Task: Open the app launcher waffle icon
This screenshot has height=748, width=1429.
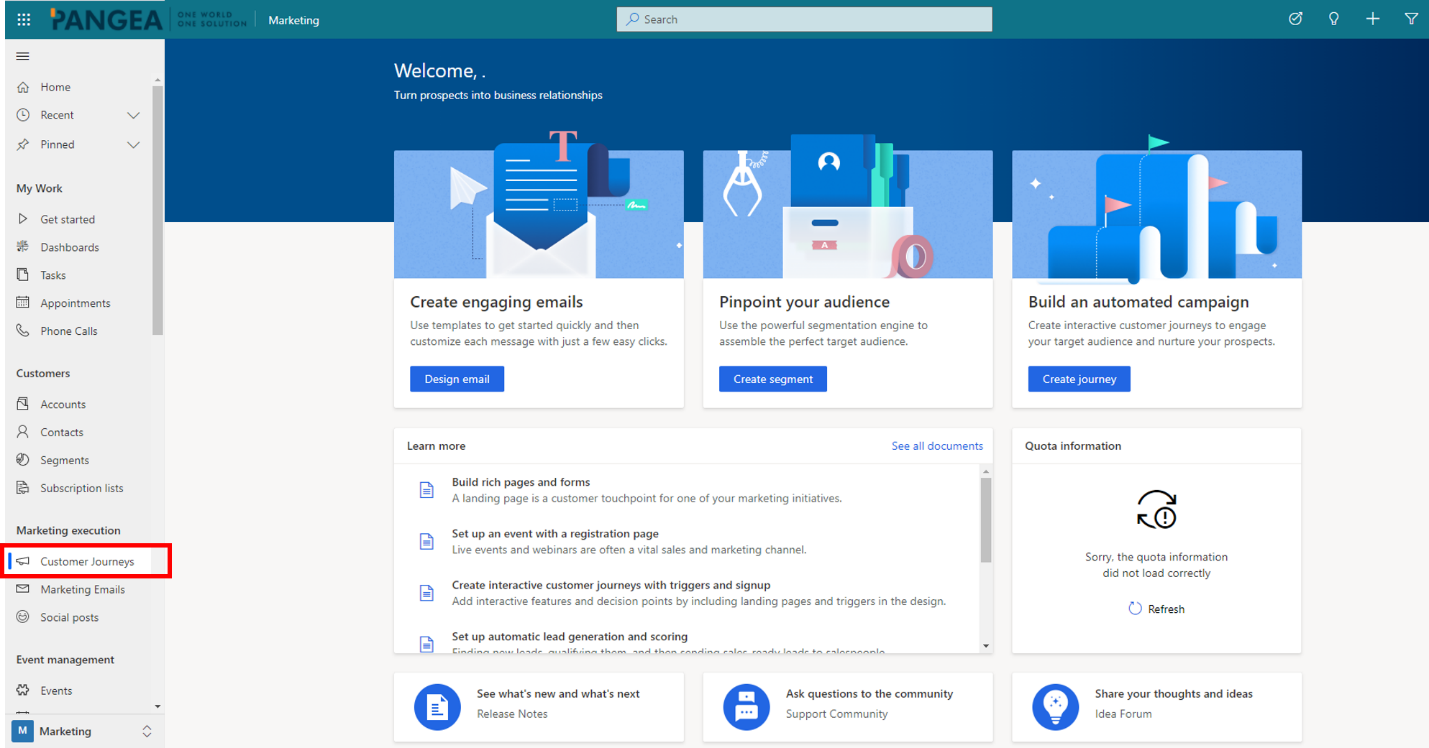Action: (x=22, y=18)
